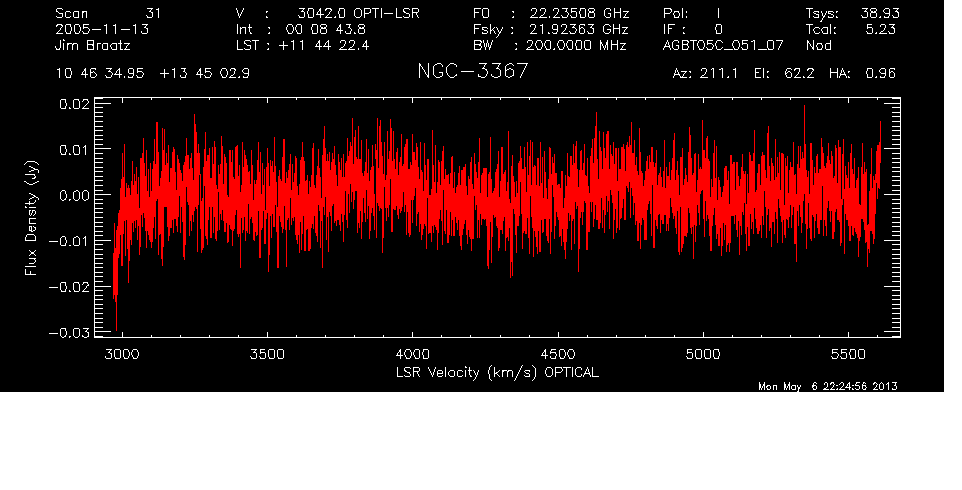The height and width of the screenshot is (490, 962).
Task: Click the -0.02 y-axis tick label
Action: click(69, 287)
